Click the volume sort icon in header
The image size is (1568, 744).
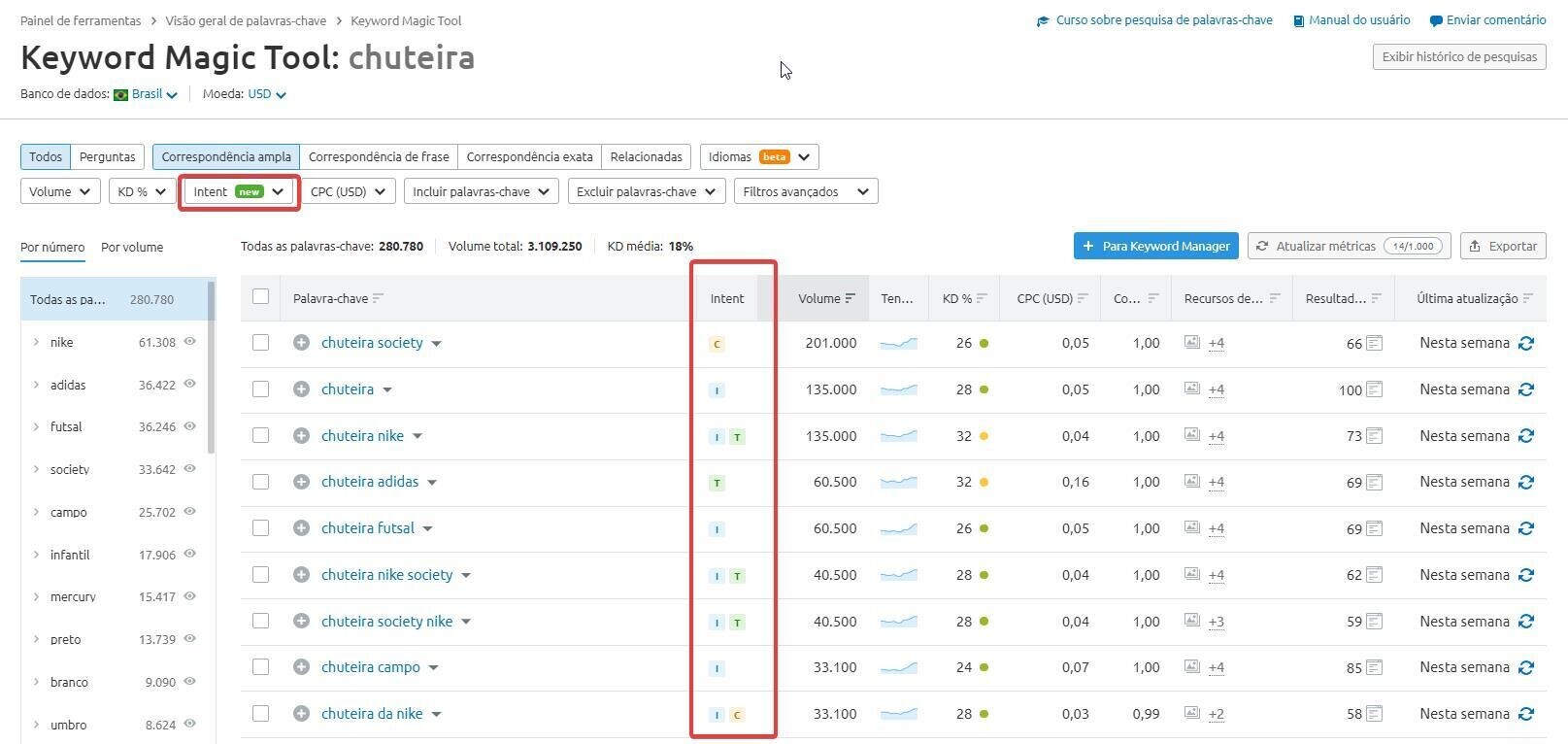tap(851, 298)
